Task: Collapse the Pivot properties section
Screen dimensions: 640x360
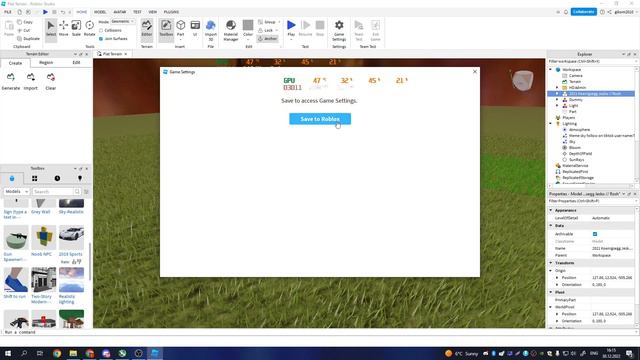Action: point(551,292)
